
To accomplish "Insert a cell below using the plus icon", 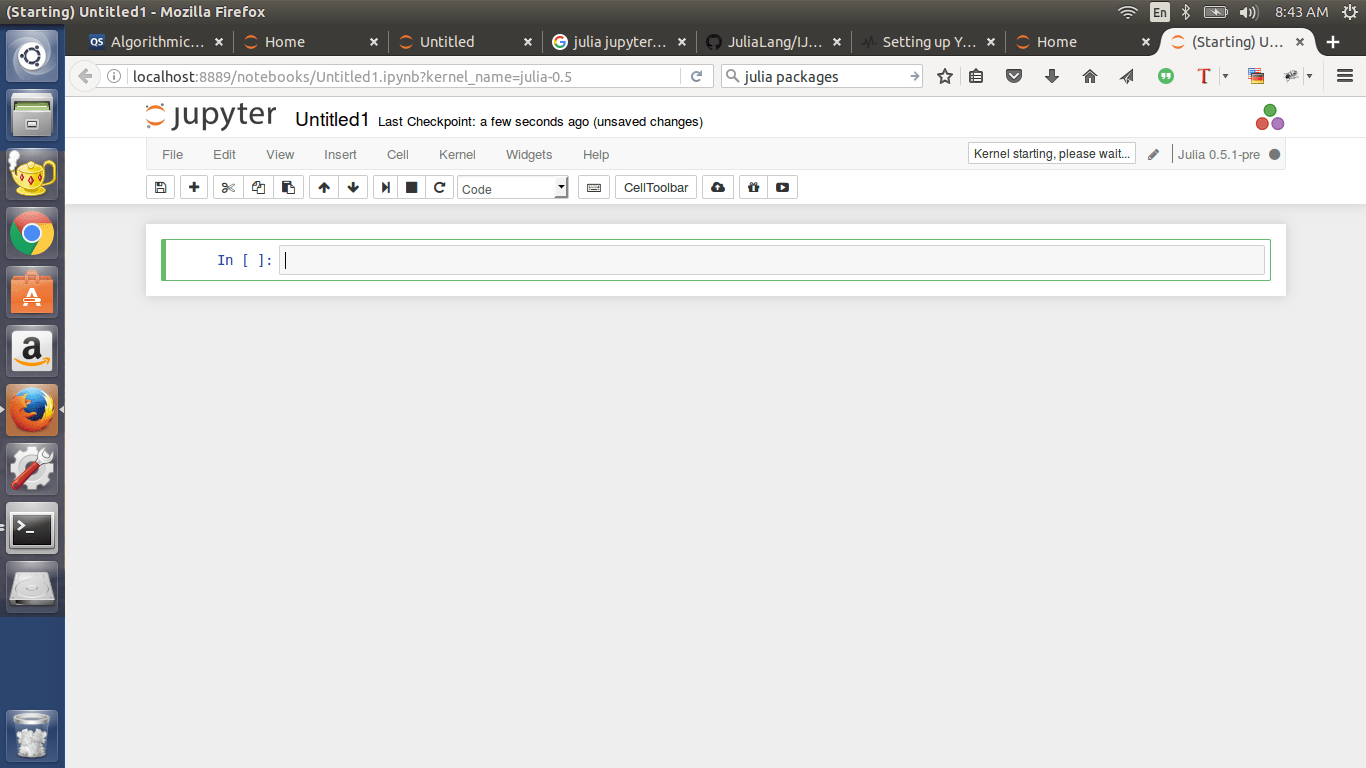I will (x=194, y=187).
